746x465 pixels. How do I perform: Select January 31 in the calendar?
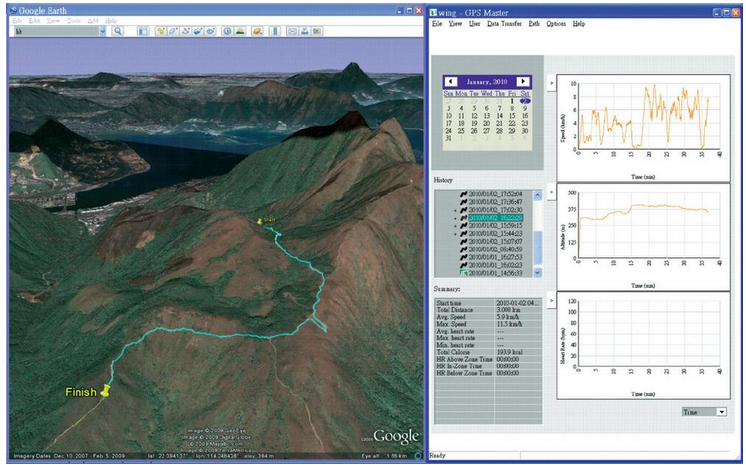point(448,138)
